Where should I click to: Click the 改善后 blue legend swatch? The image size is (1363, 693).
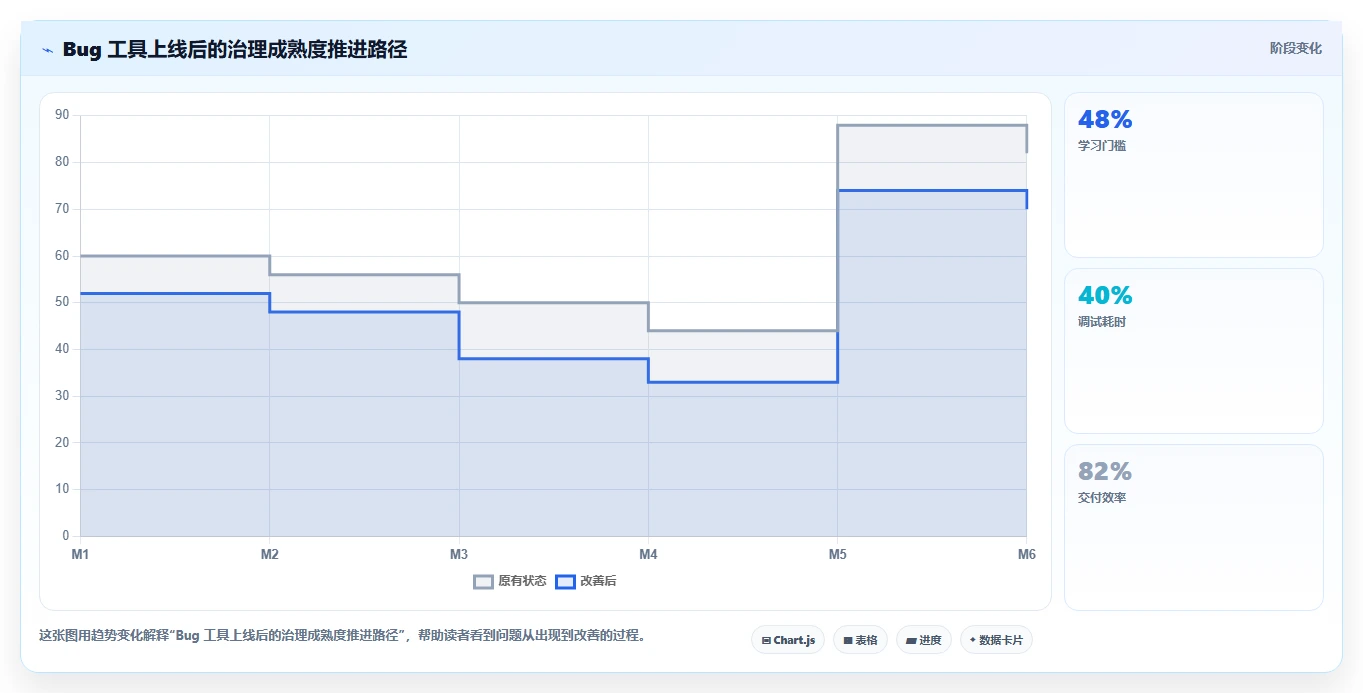[566, 581]
